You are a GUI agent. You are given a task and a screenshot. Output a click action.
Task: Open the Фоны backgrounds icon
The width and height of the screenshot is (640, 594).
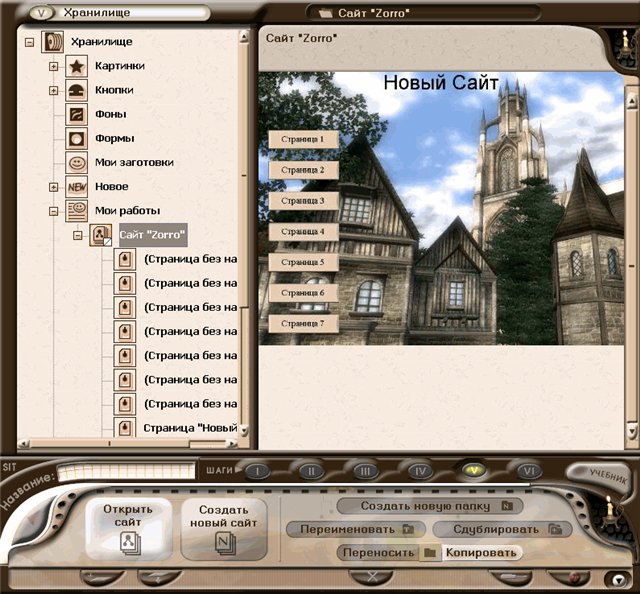76,114
